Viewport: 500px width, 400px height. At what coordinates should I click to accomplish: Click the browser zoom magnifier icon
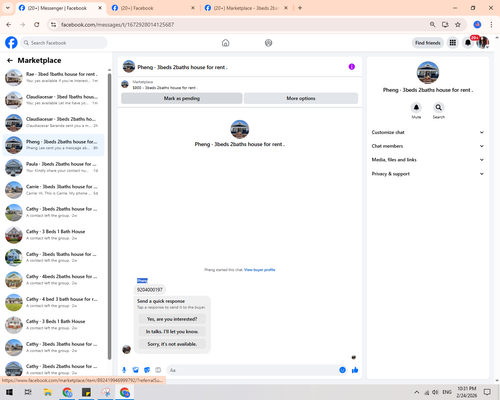click(x=432, y=24)
